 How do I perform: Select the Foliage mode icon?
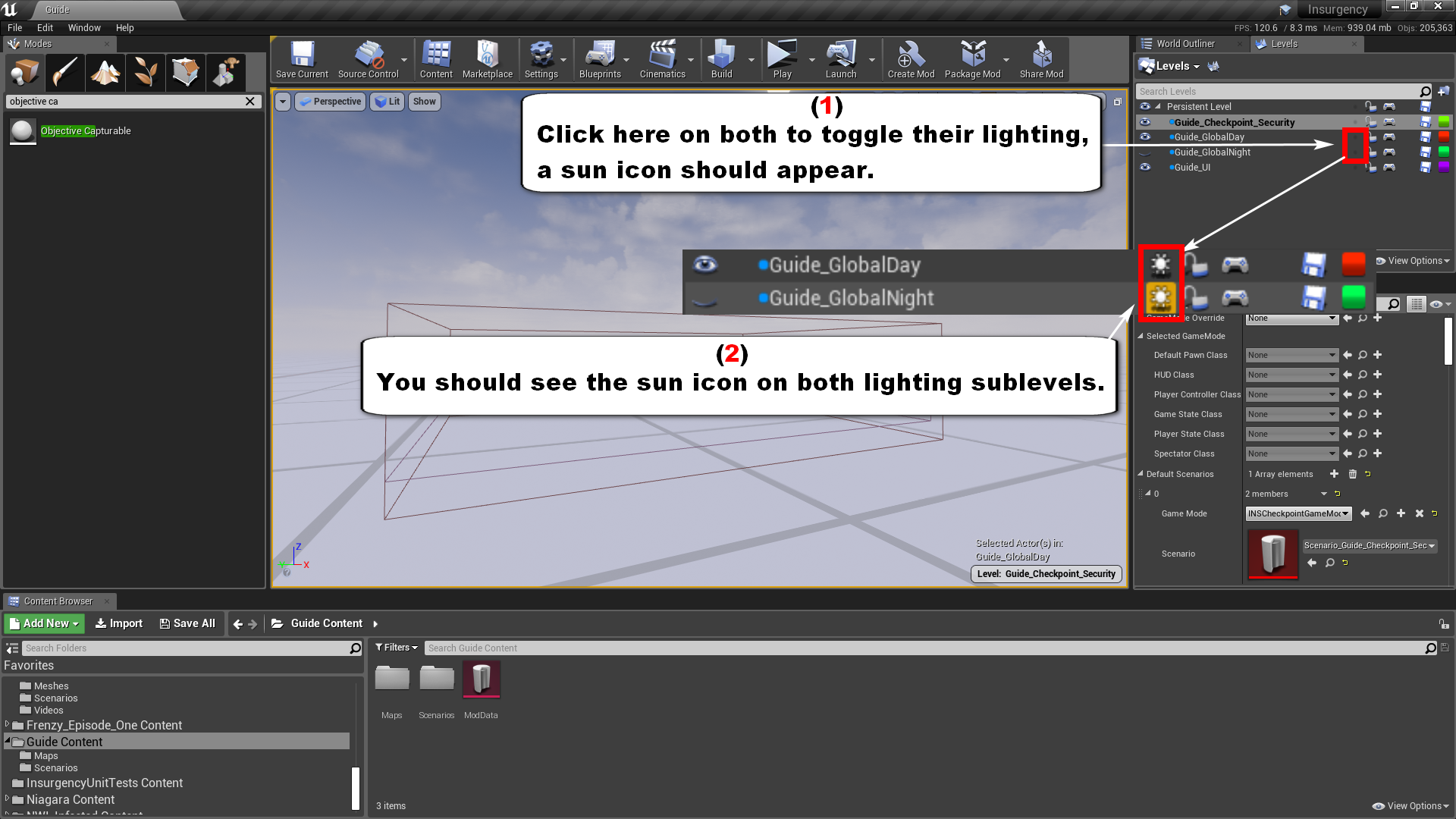(146, 73)
